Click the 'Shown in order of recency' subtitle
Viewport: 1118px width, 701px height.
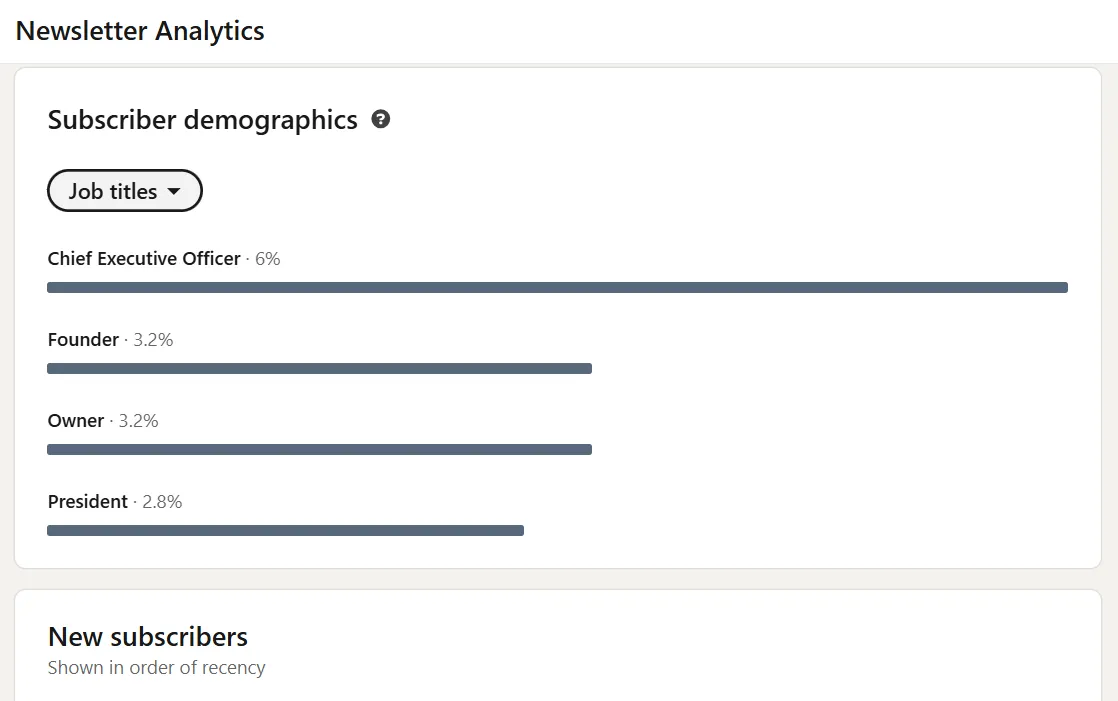tap(156, 668)
